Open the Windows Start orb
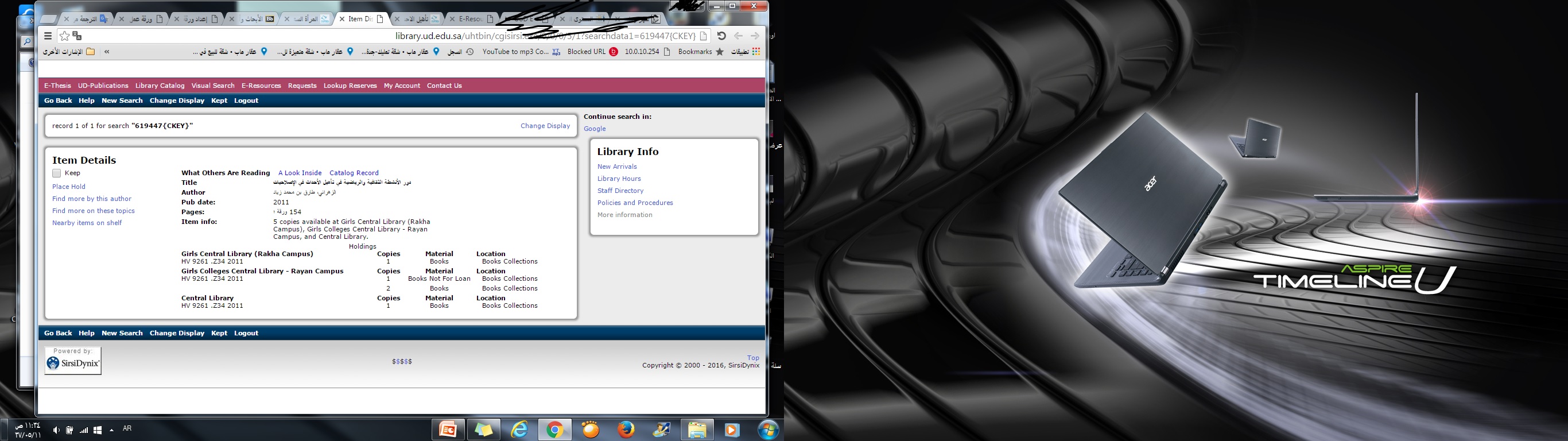This screenshot has height=441, width=1568. tap(769, 430)
